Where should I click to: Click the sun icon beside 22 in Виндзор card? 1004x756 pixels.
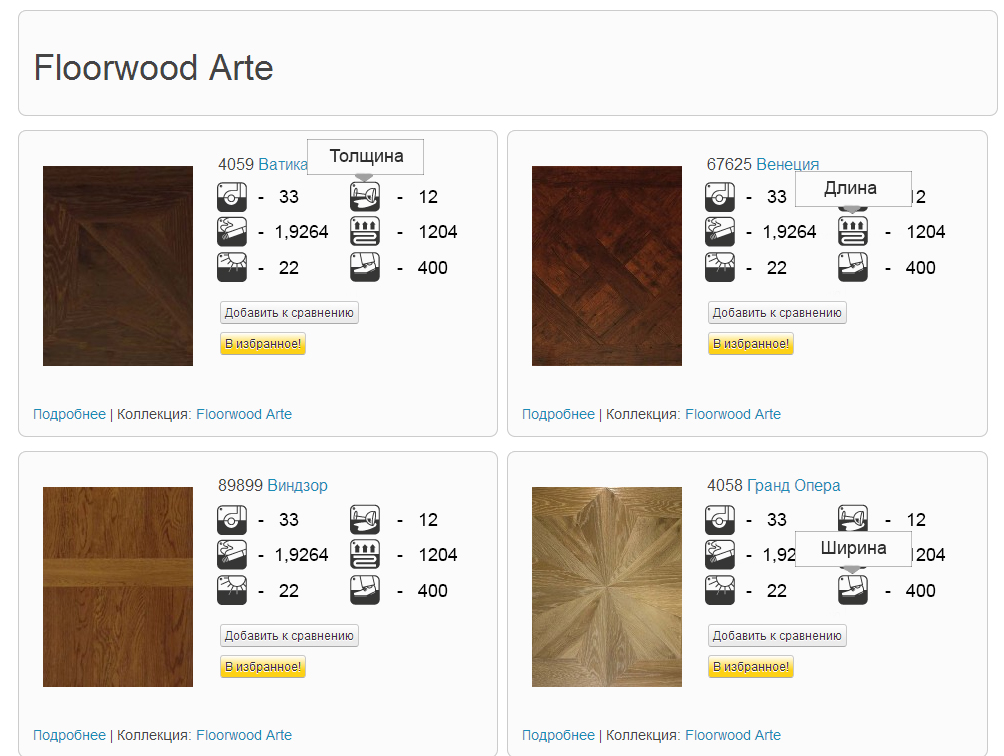pyautogui.click(x=232, y=590)
